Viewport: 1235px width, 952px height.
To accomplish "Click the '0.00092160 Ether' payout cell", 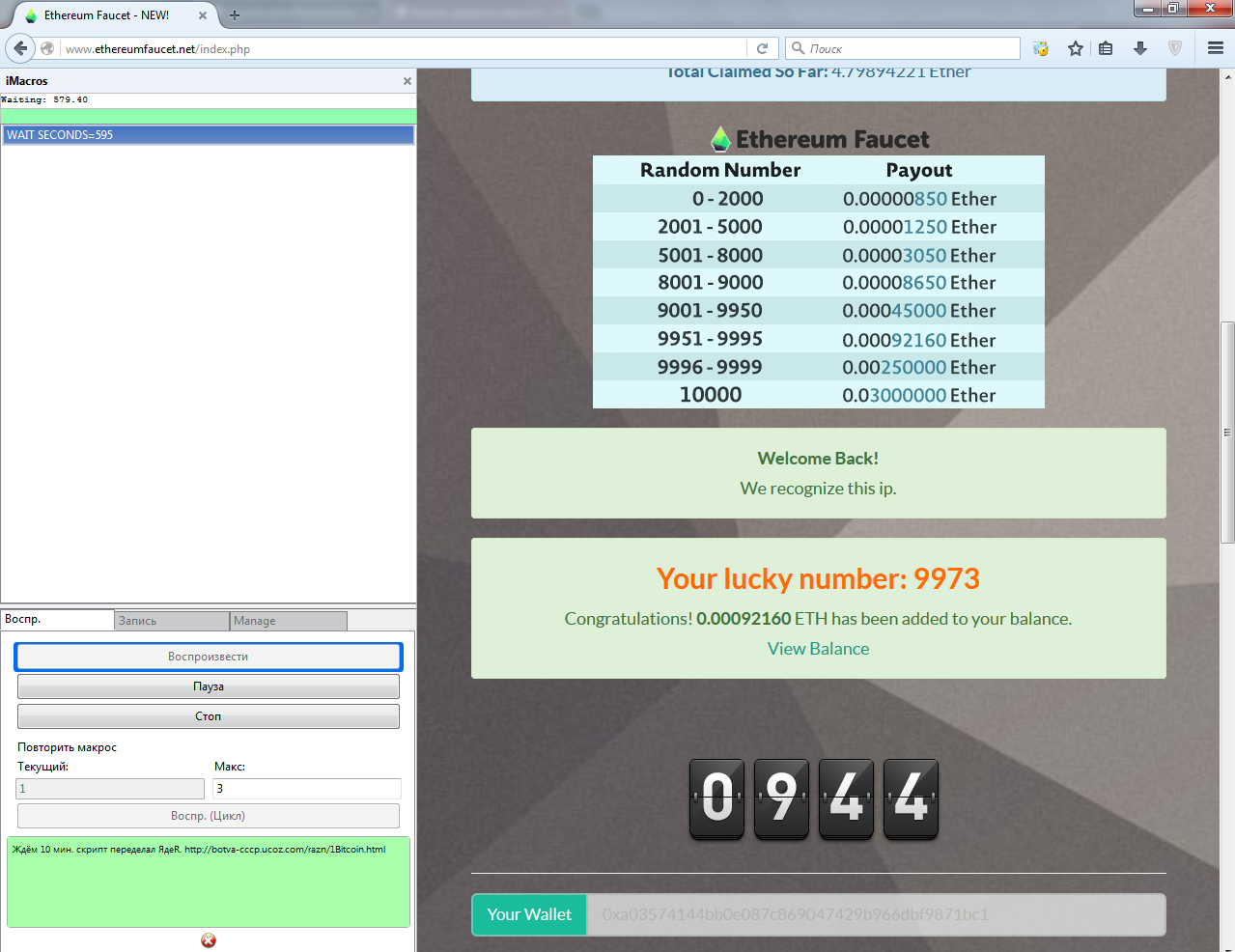I will 919,340.
